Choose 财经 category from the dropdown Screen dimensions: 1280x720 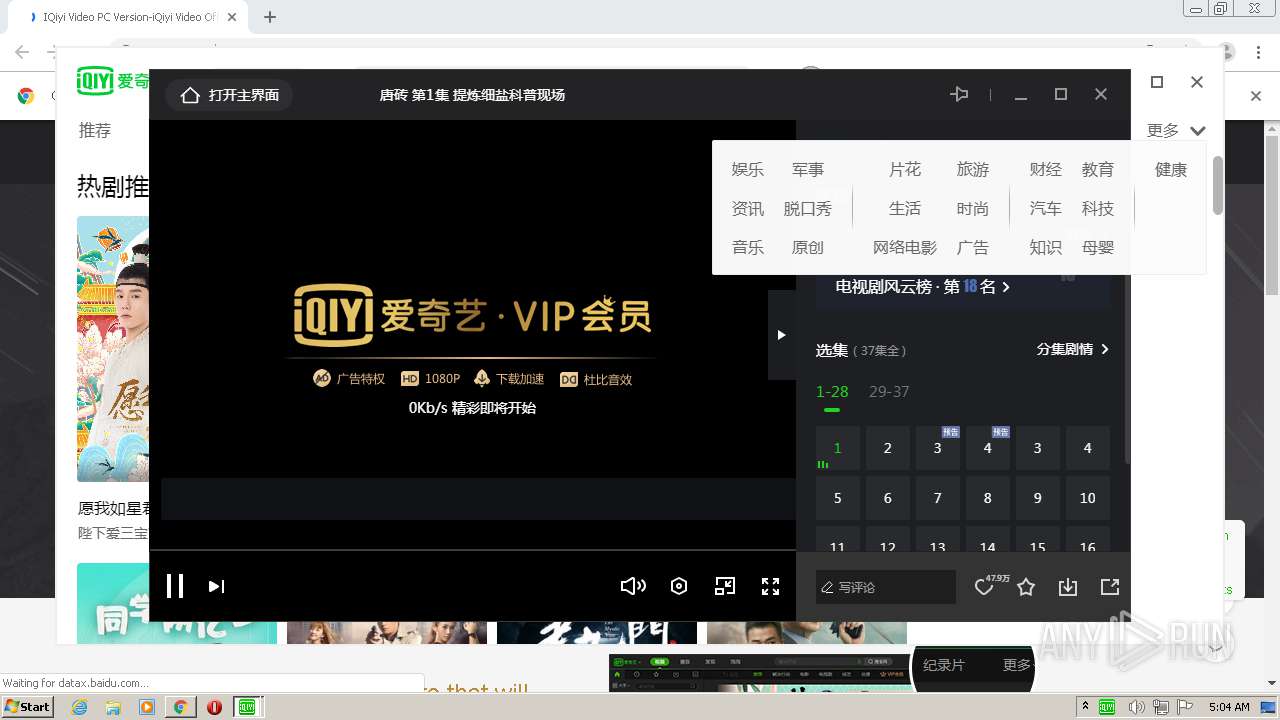pos(1046,170)
